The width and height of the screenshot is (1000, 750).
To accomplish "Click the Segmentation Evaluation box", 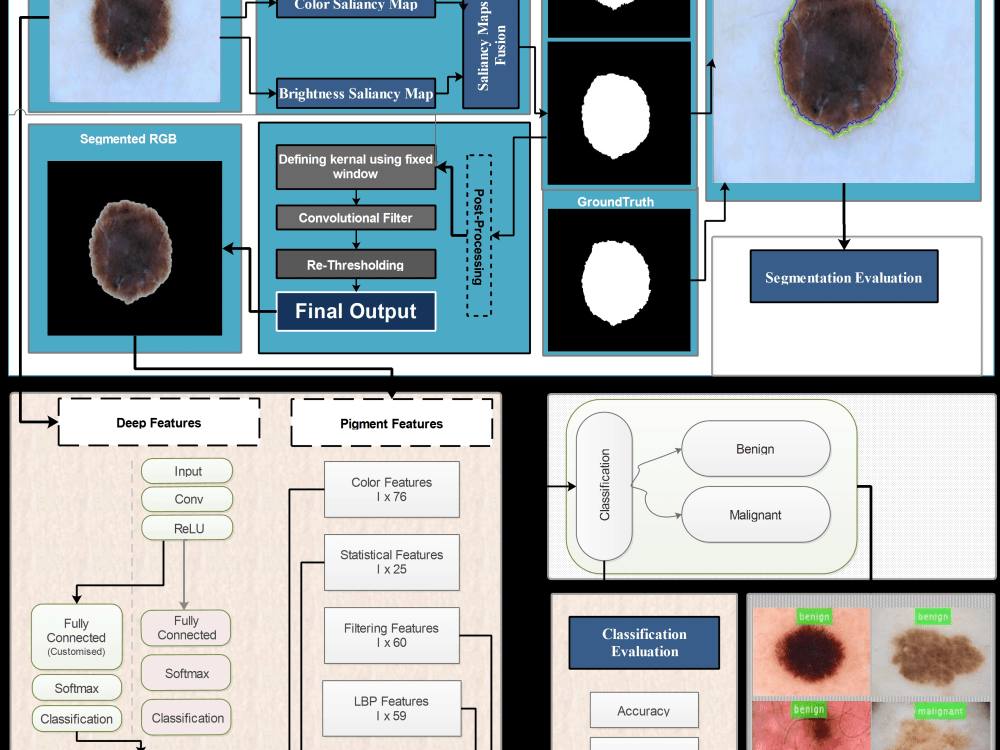I will click(x=844, y=276).
